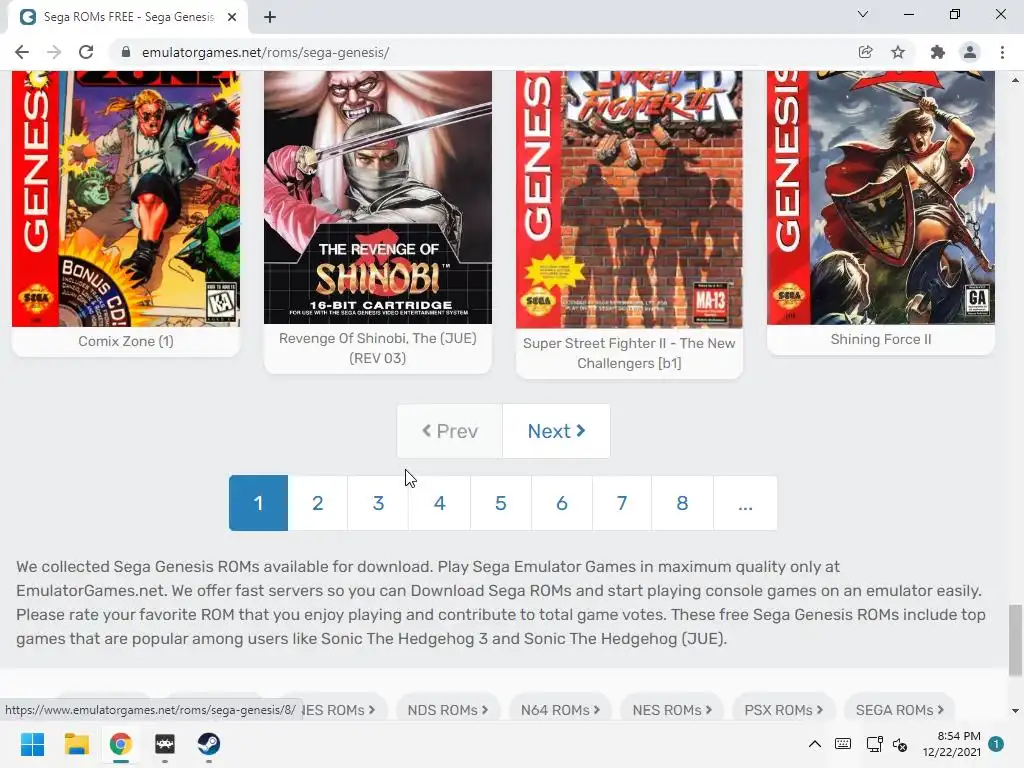Open the PSX ROMs category link

click(784, 709)
